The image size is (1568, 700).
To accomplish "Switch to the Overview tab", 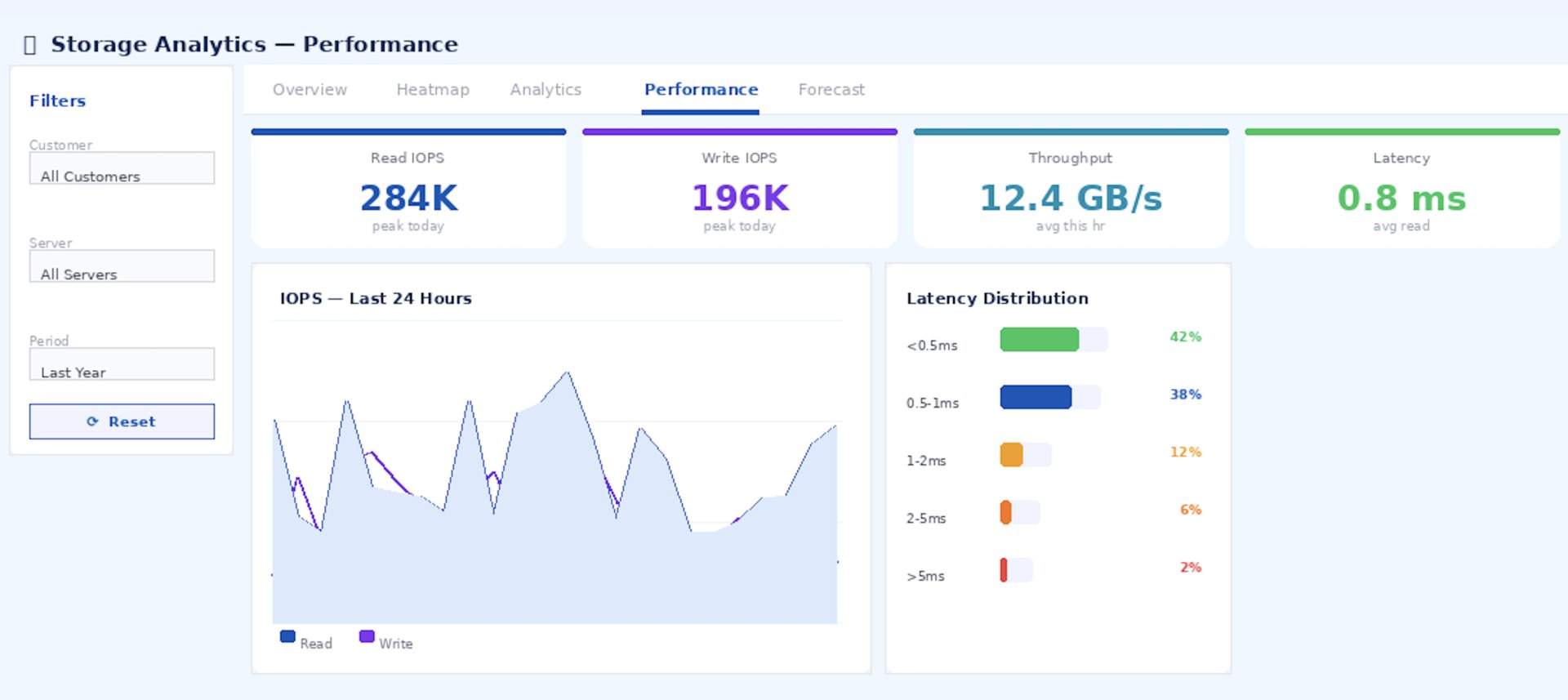I will click(310, 90).
